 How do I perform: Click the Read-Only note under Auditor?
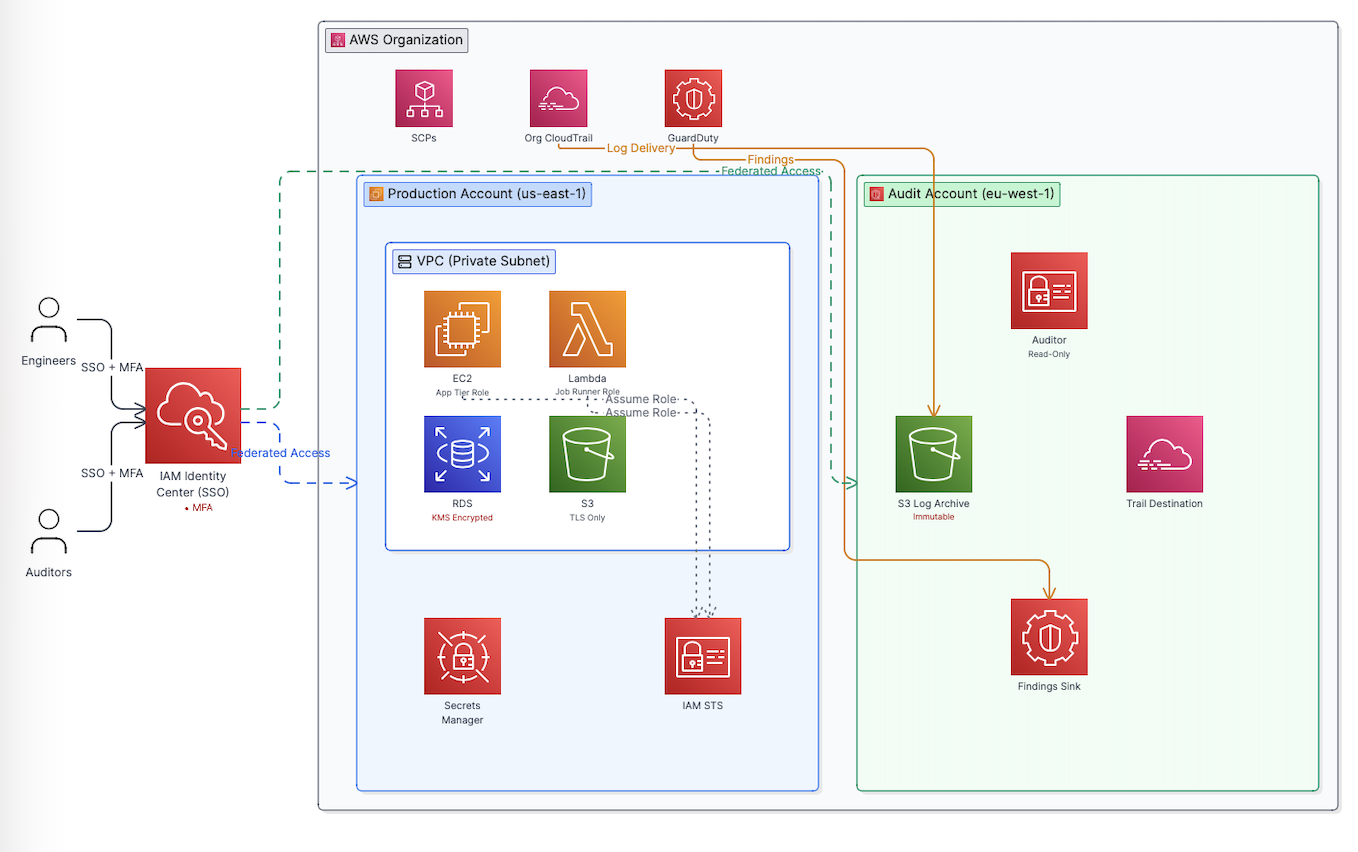click(1049, 354)
